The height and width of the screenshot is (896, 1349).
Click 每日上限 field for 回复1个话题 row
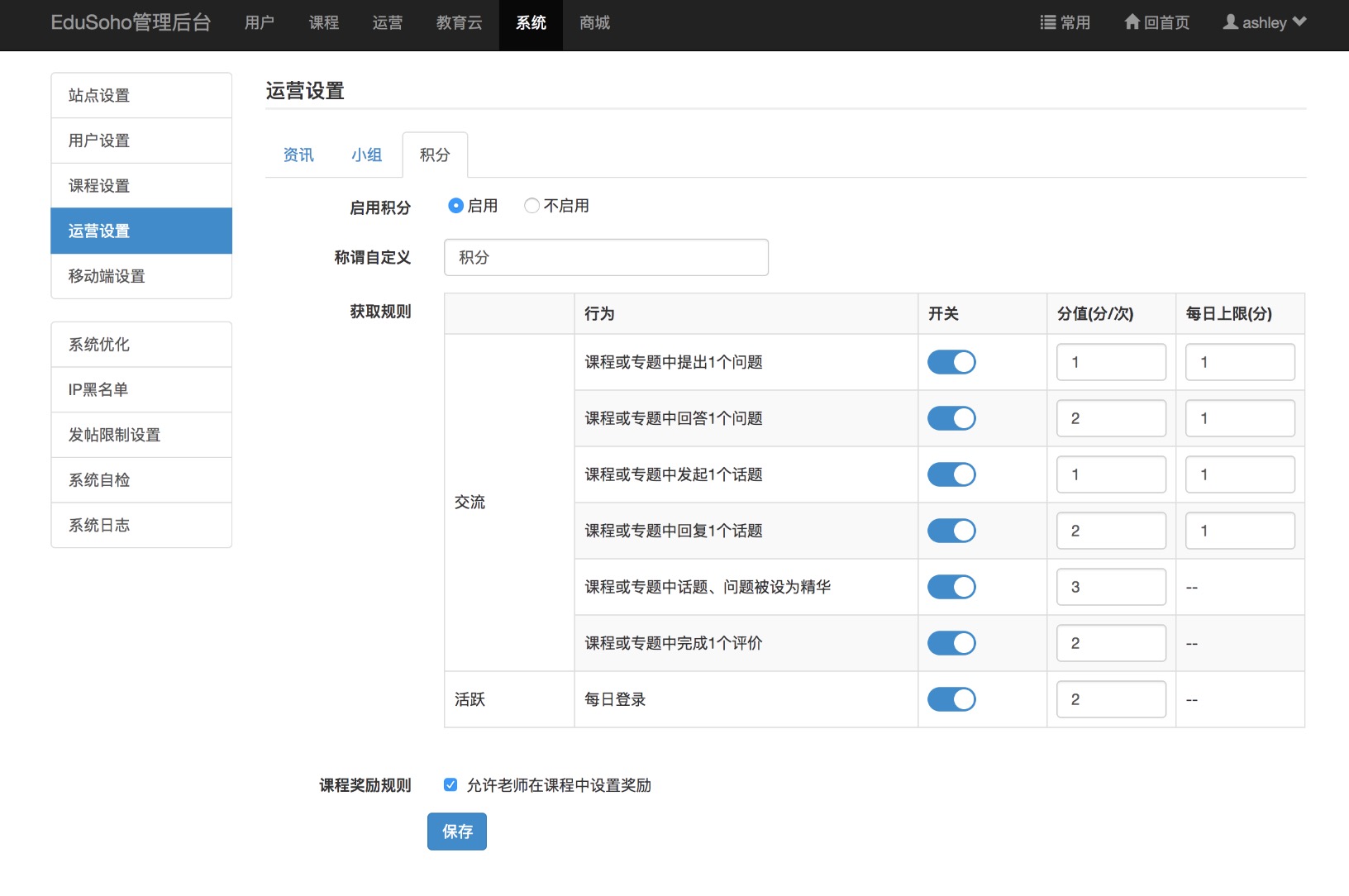tap(1240, 531)
